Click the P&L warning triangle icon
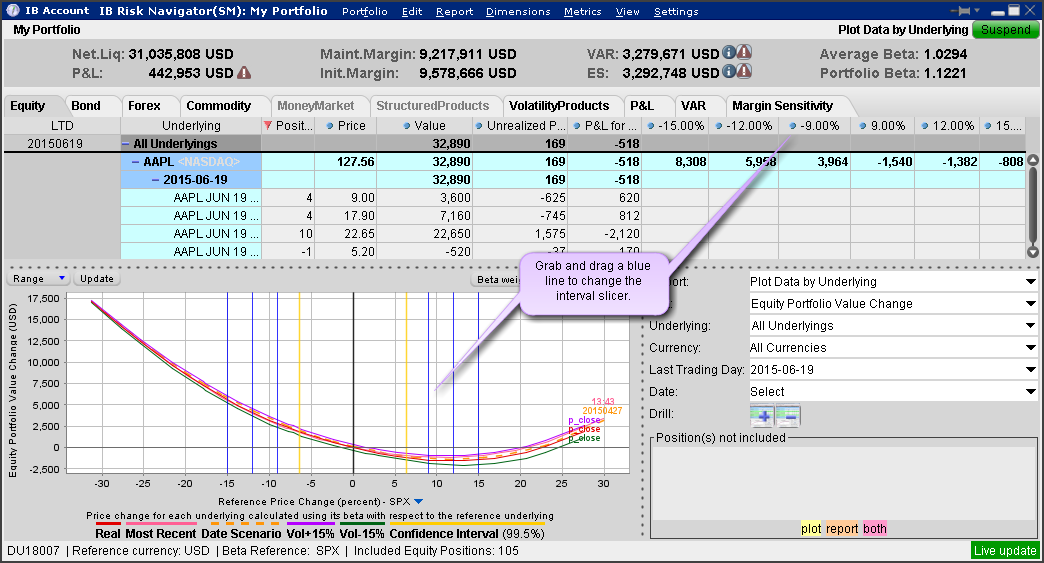 coord(244,73)
